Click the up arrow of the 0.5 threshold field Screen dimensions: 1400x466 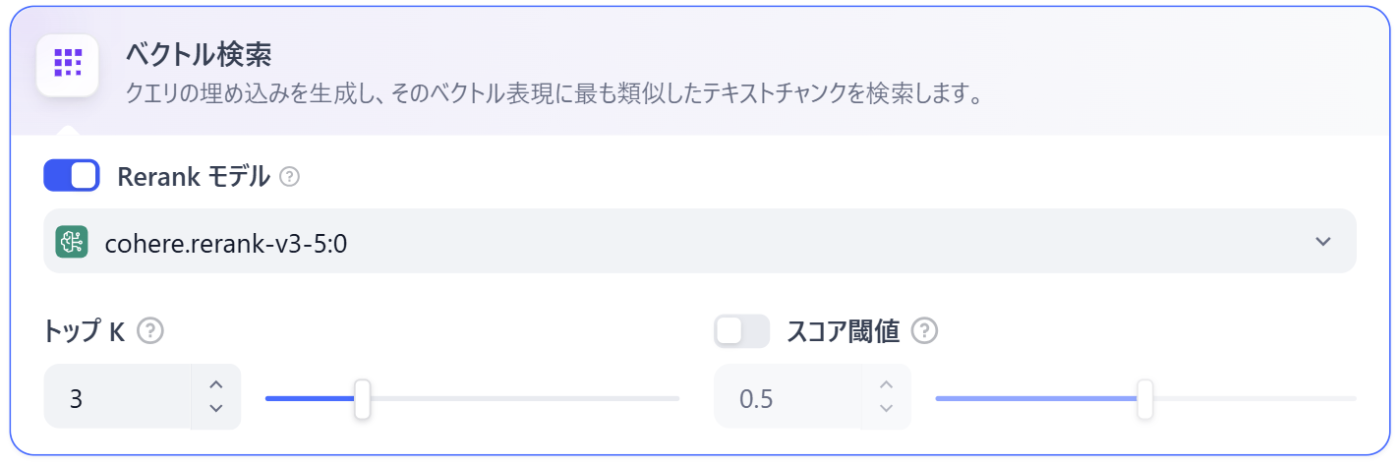[x=885, y=385]
